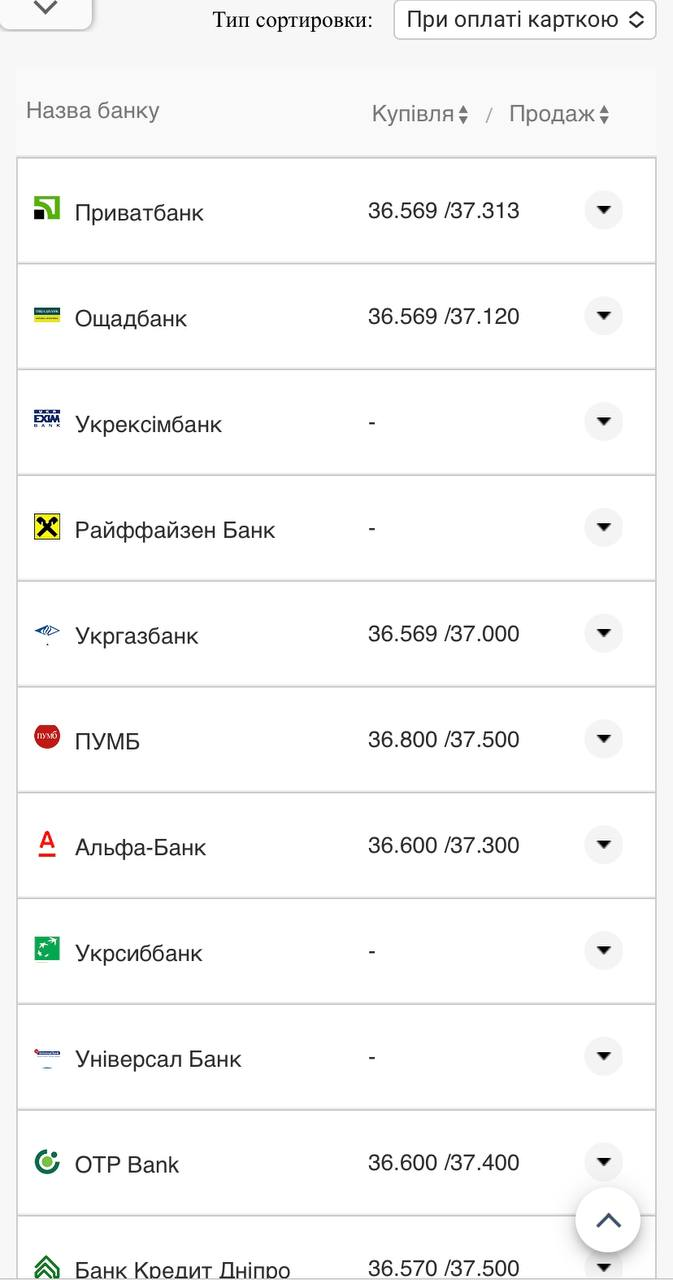
Task: Open the Універсал Банк name link
Action: [158, 1059]
